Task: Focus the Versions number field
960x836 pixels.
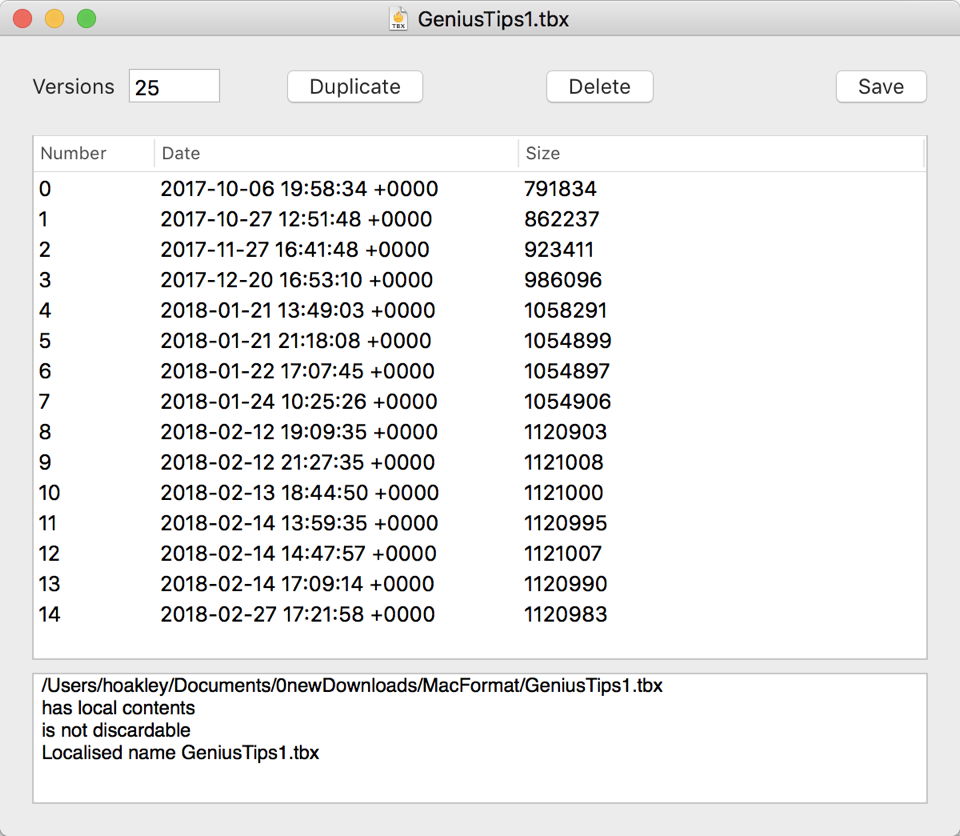Action: [174, 87]
